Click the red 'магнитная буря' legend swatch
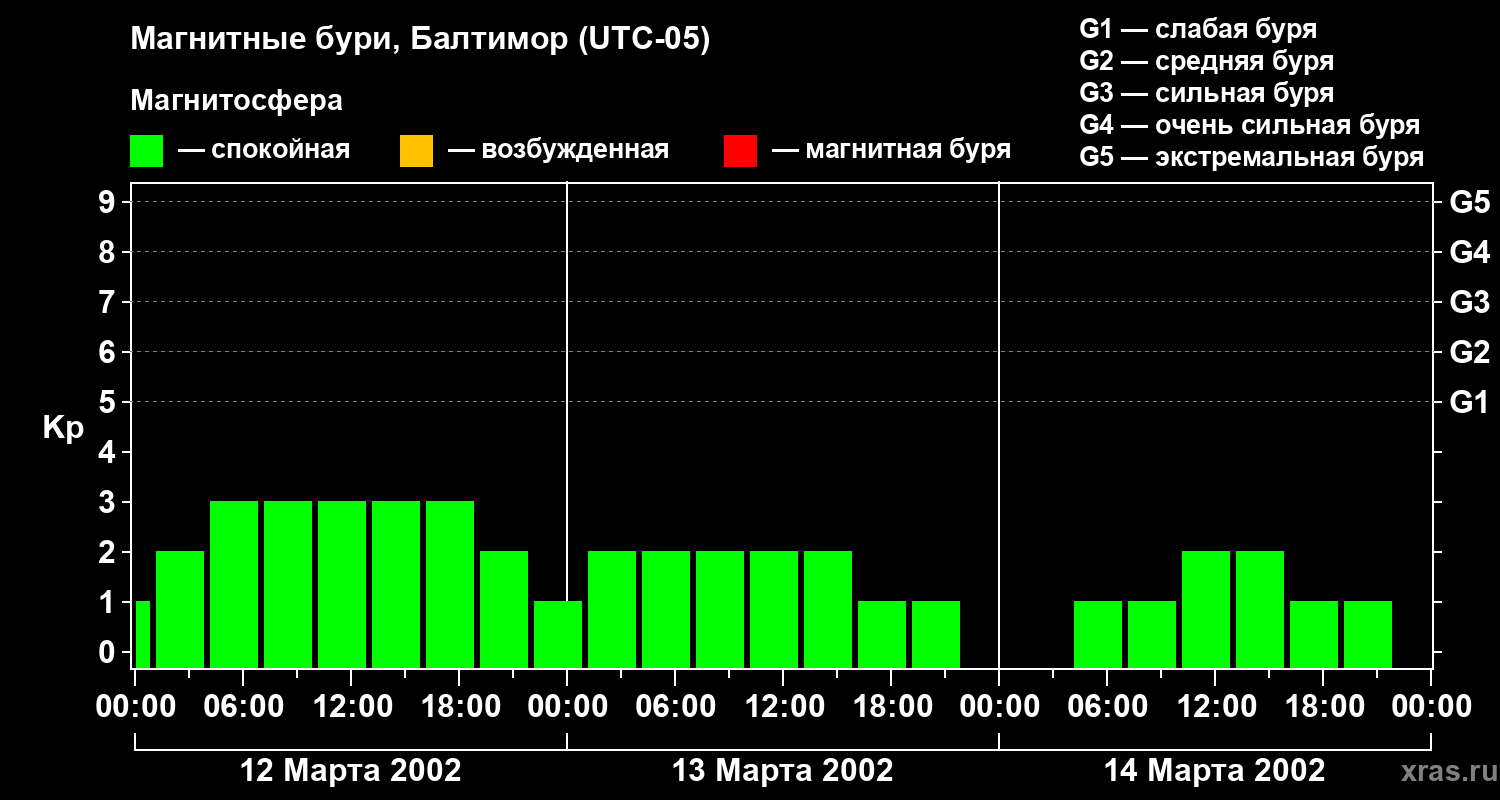 pos(740,151)
